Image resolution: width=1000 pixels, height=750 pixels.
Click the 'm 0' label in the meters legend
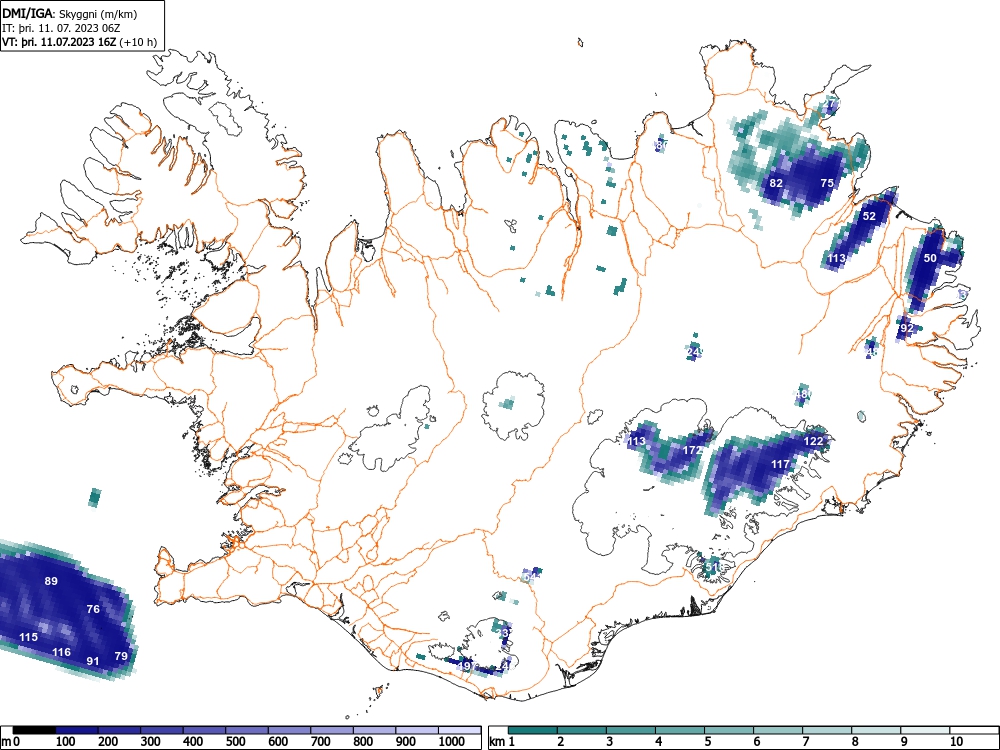11,742
